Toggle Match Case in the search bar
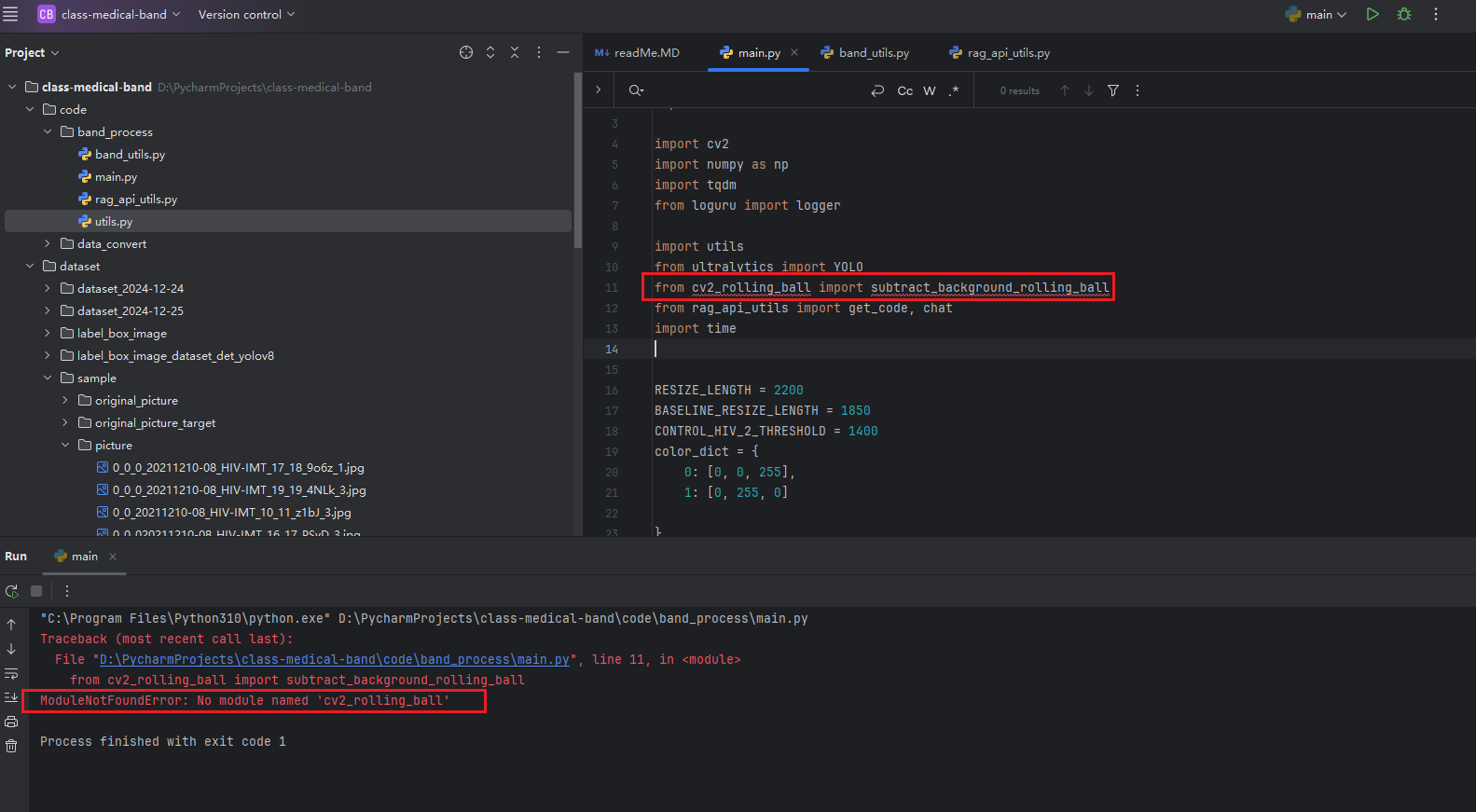 point(904,90)
